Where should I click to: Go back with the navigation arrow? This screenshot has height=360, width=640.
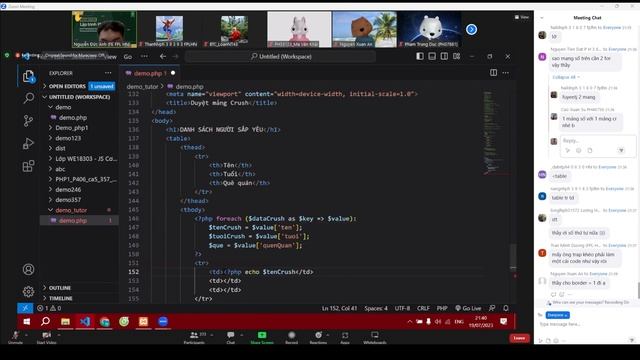click(163, 56)
